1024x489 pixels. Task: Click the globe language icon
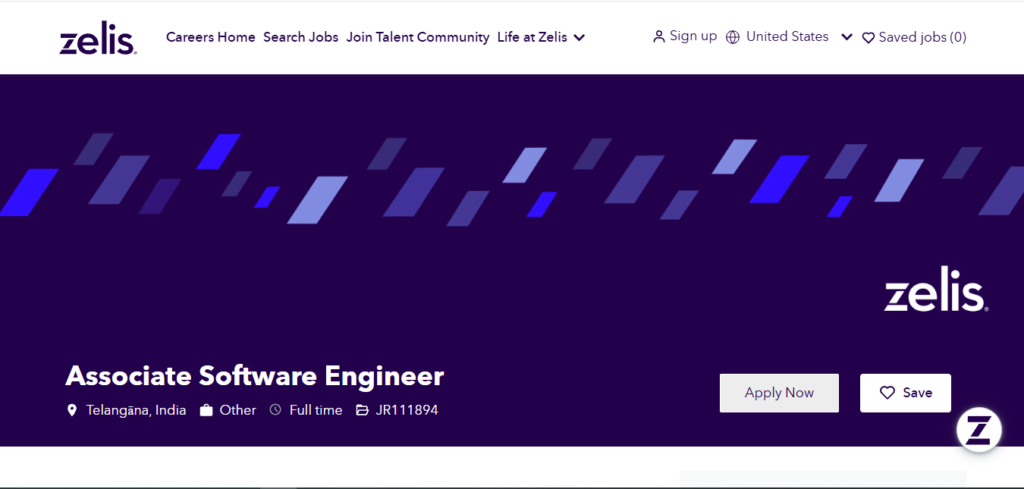(x=733, y=37)
